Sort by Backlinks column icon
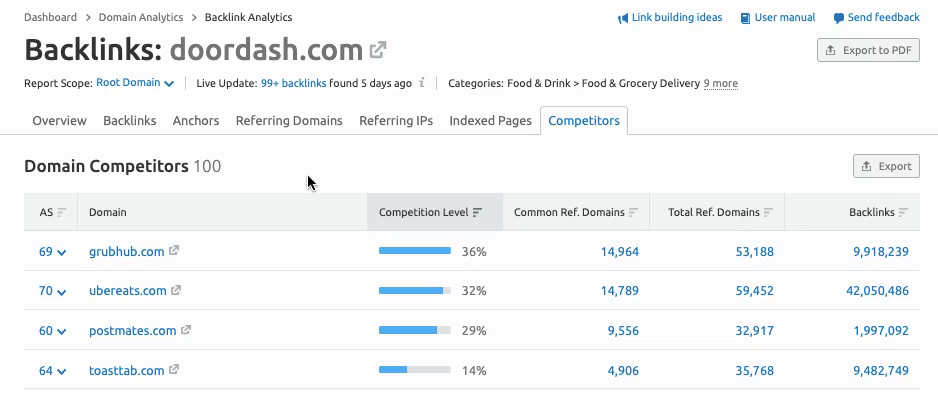The height and width of the screenshot is (396, 938). (x=903, y=212)
